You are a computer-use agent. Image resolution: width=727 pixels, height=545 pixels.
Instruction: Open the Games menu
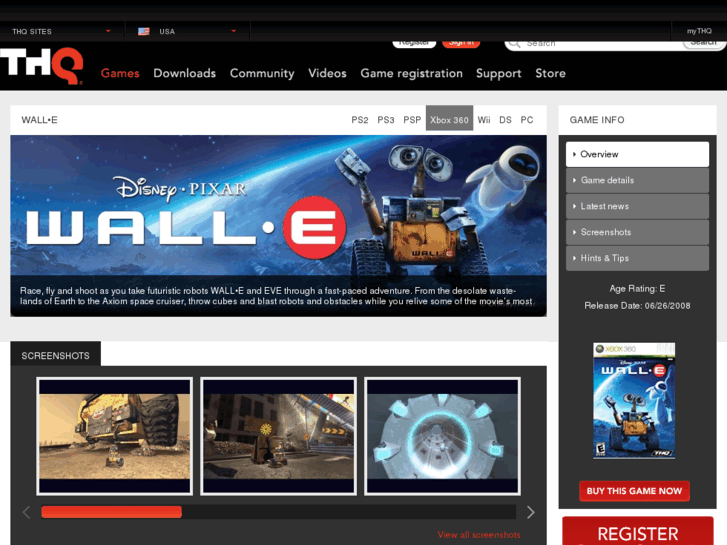point(120,73)
